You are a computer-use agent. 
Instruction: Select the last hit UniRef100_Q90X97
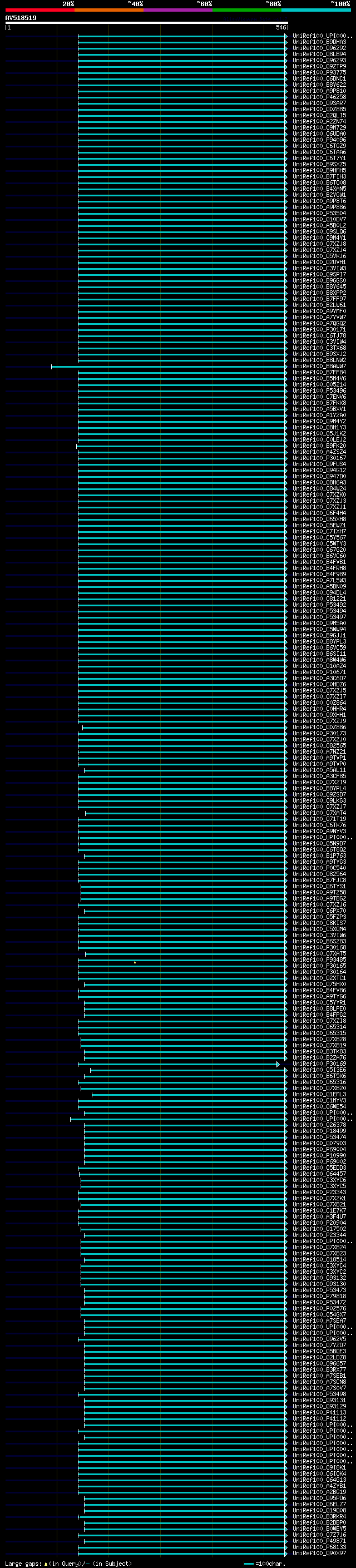tap(319, 1553)
